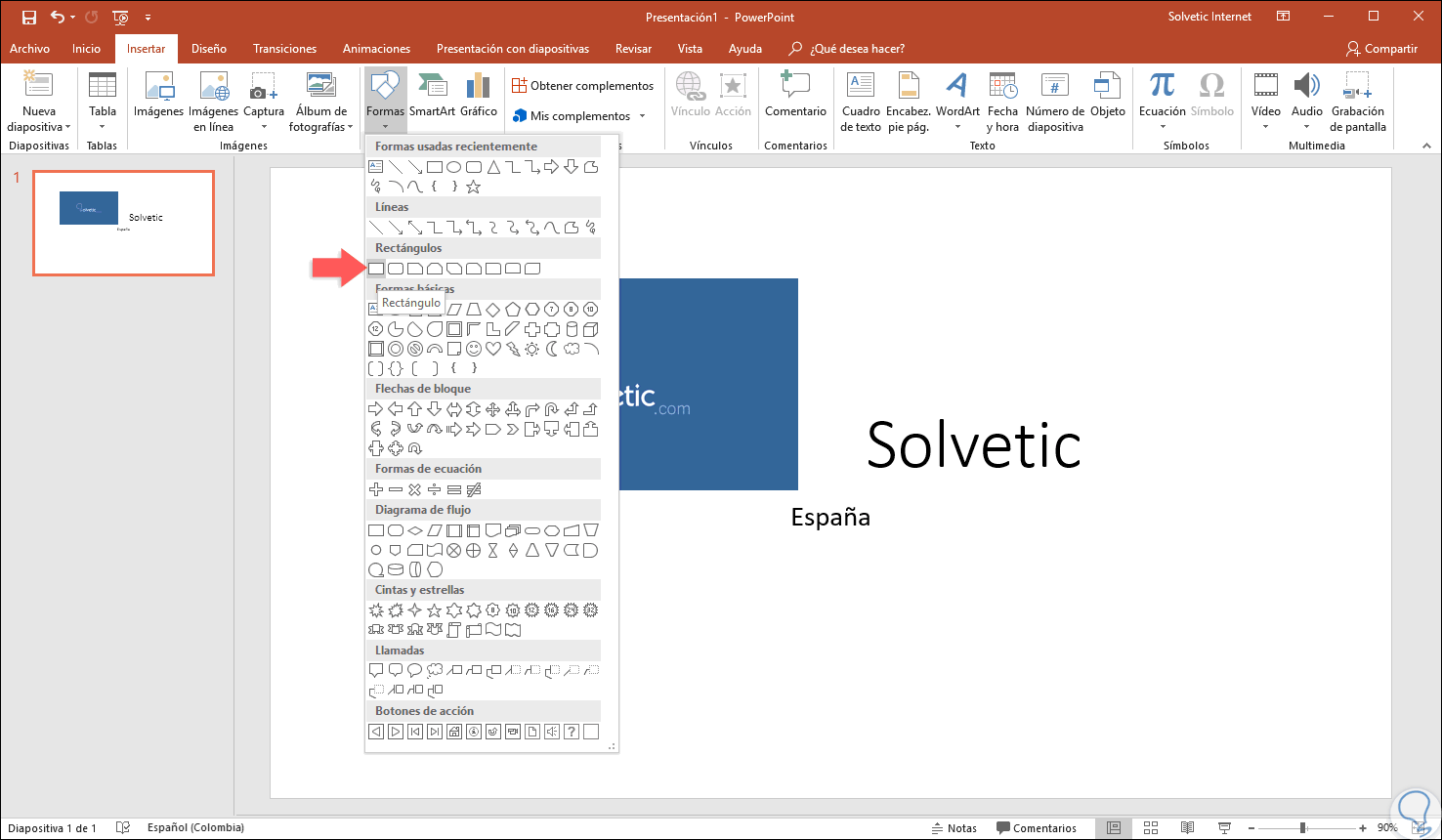Switch to the Inicio tab
1442x840 pixels.
coord(86,49)
